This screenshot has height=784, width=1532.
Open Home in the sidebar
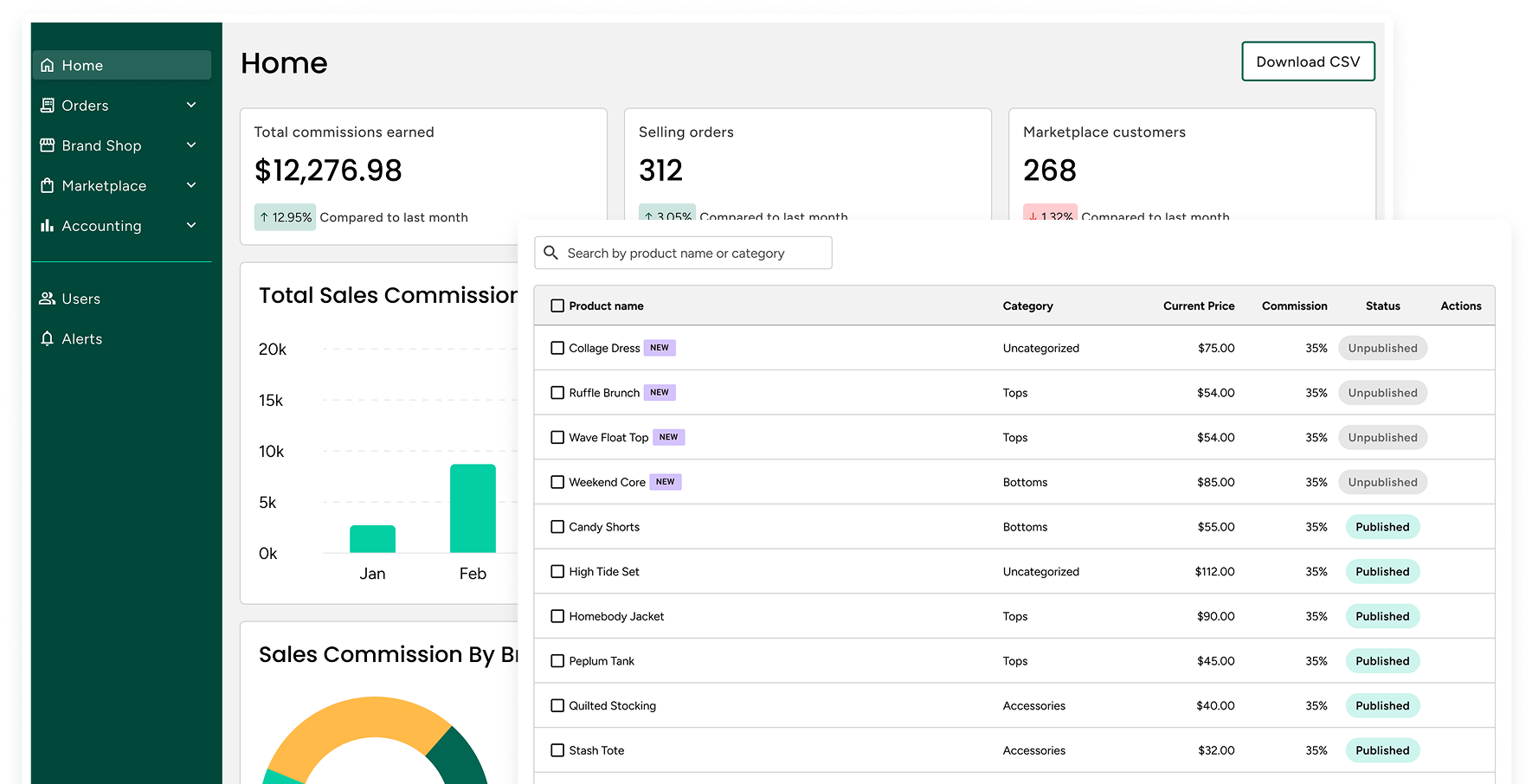[122, 65]
